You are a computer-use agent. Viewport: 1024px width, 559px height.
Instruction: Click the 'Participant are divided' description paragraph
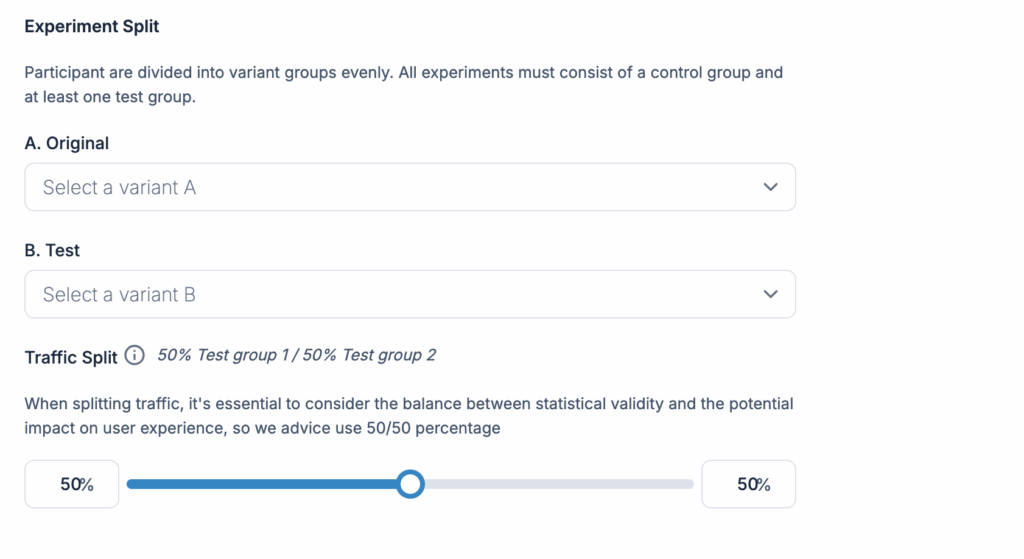(403, 84)
